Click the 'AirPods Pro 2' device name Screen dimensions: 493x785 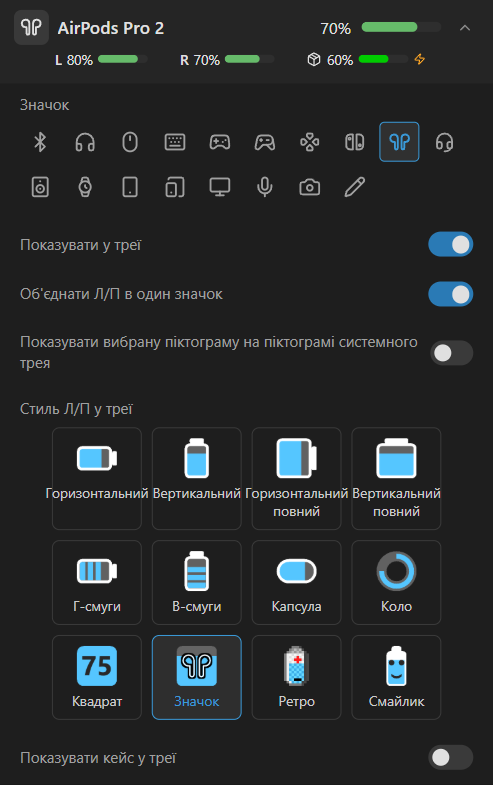click(x=111, y=29)
